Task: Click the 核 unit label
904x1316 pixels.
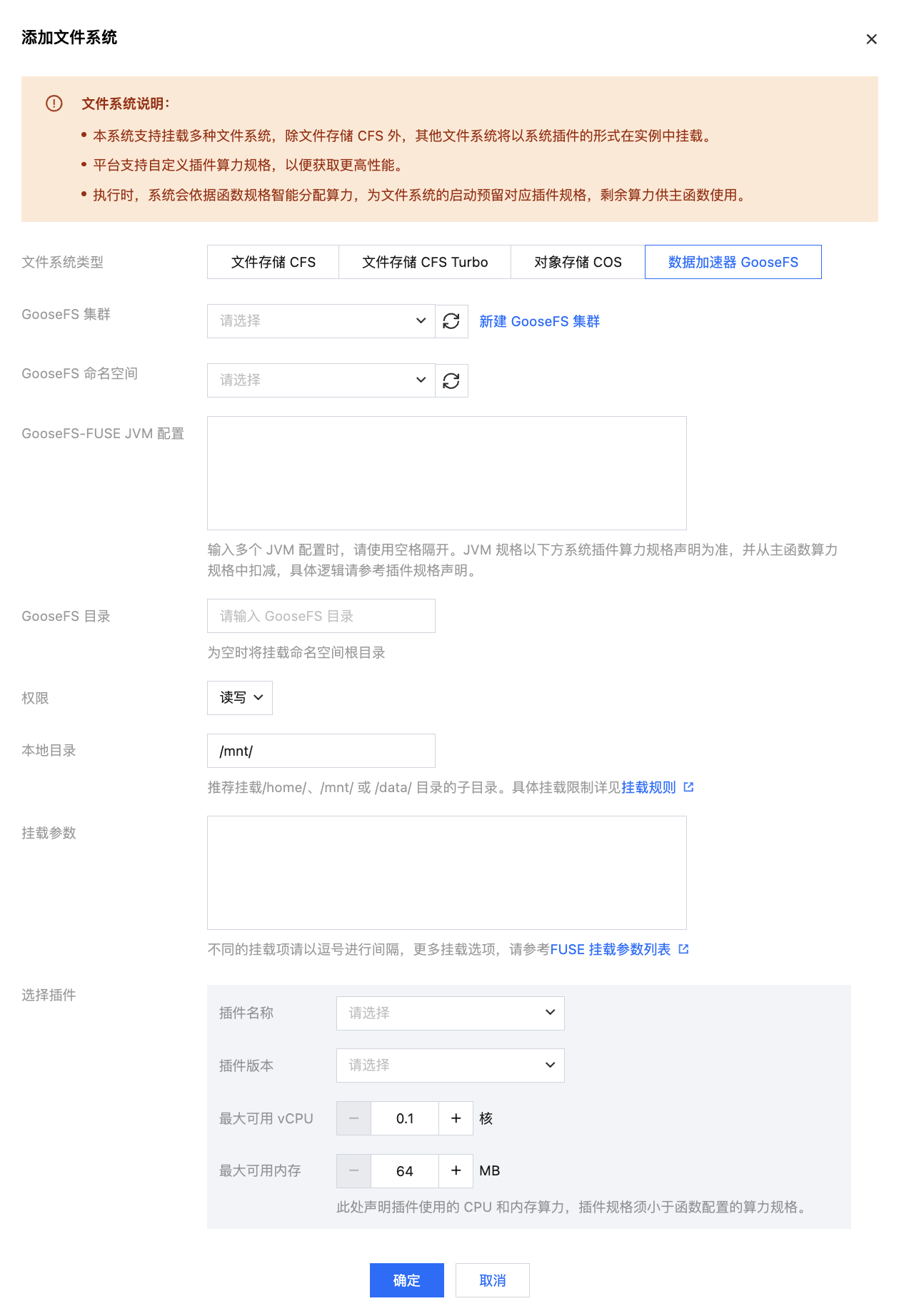Action: (486, 1118)
